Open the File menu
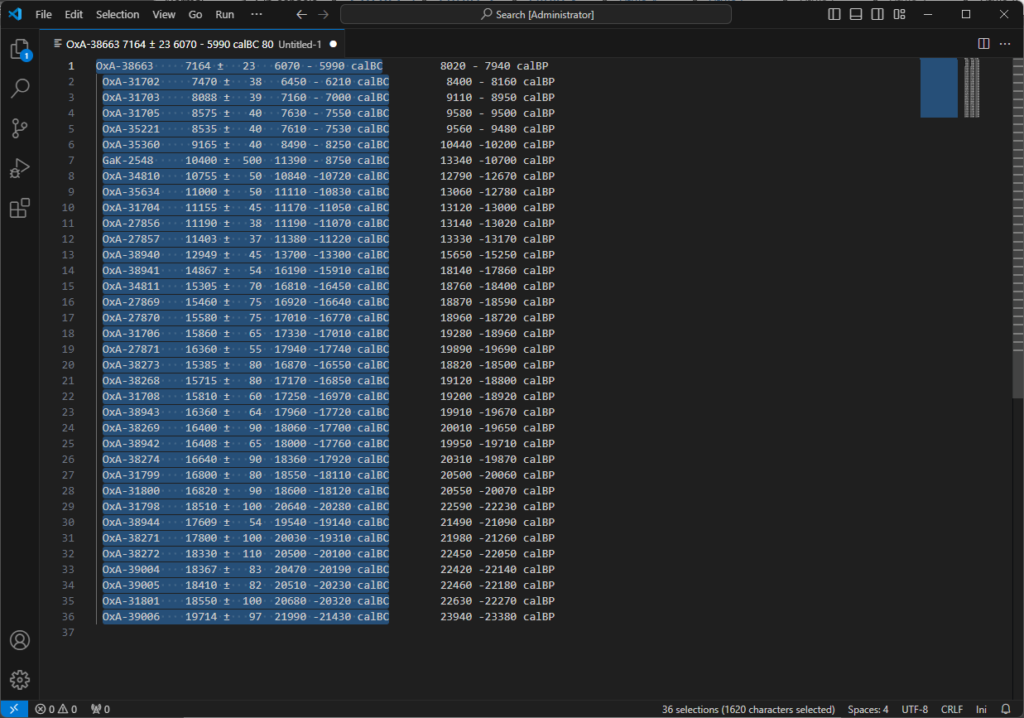This screenshot has height=718, width=1024. click(x=44, y=15)
